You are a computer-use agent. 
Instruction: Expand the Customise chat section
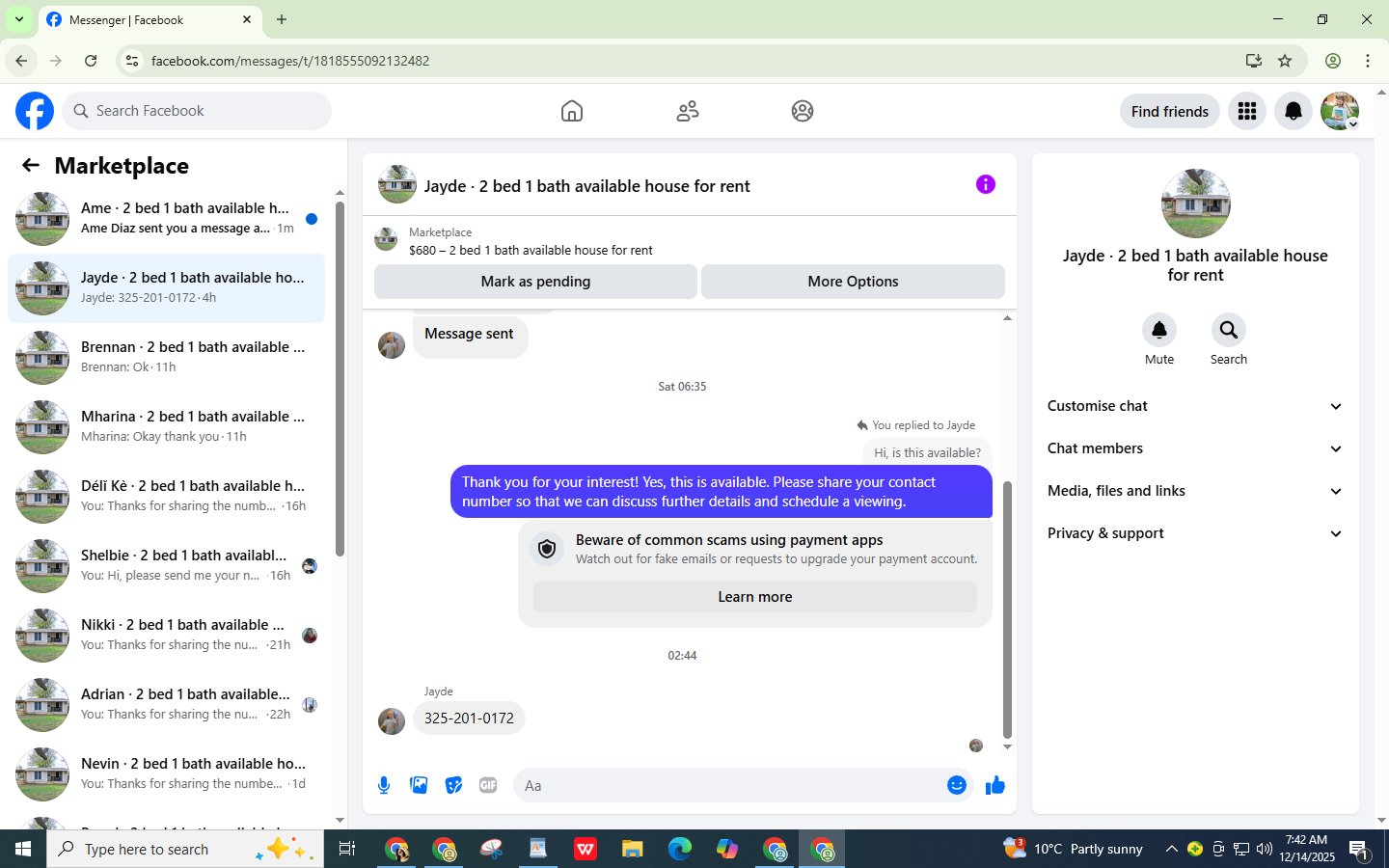[1196, 406]
